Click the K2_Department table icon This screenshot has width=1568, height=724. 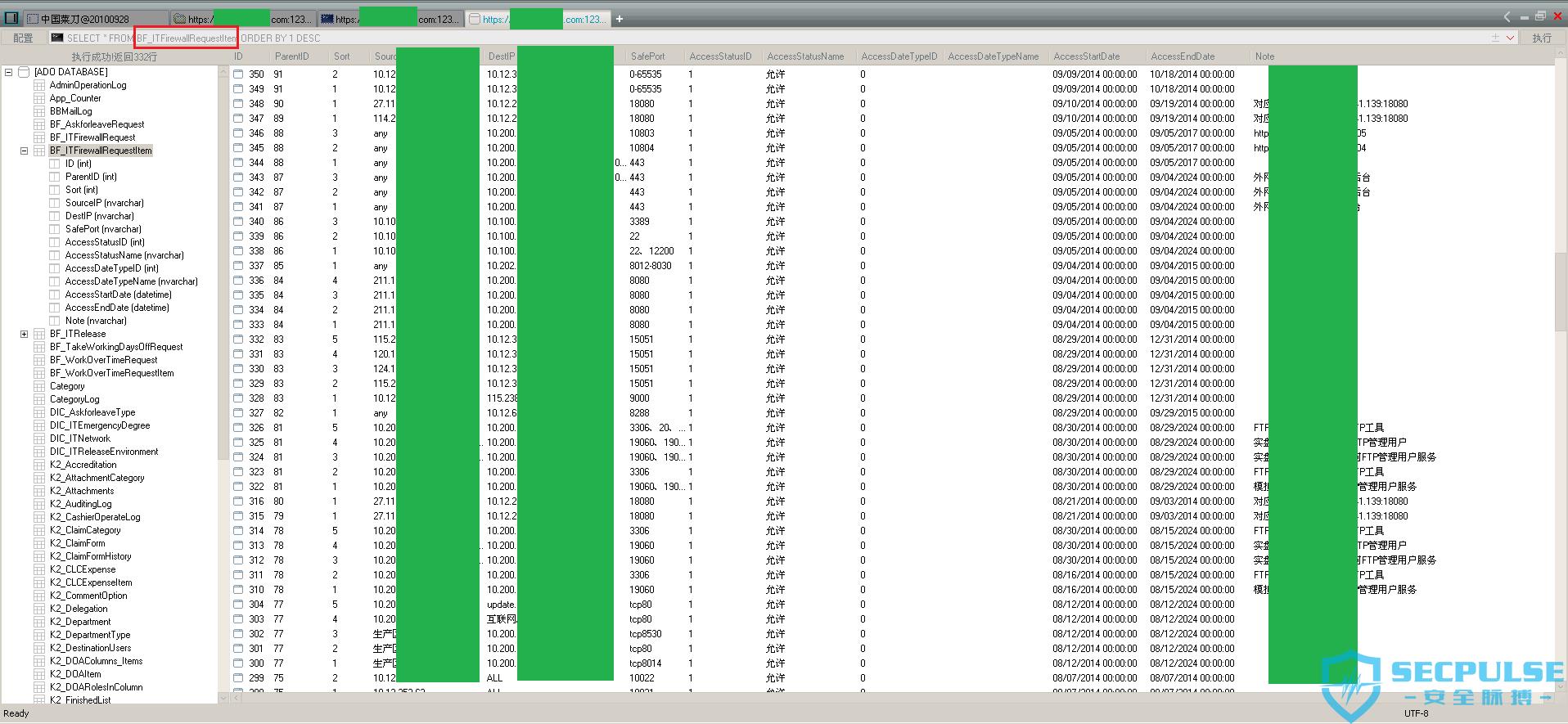(39, 622)
